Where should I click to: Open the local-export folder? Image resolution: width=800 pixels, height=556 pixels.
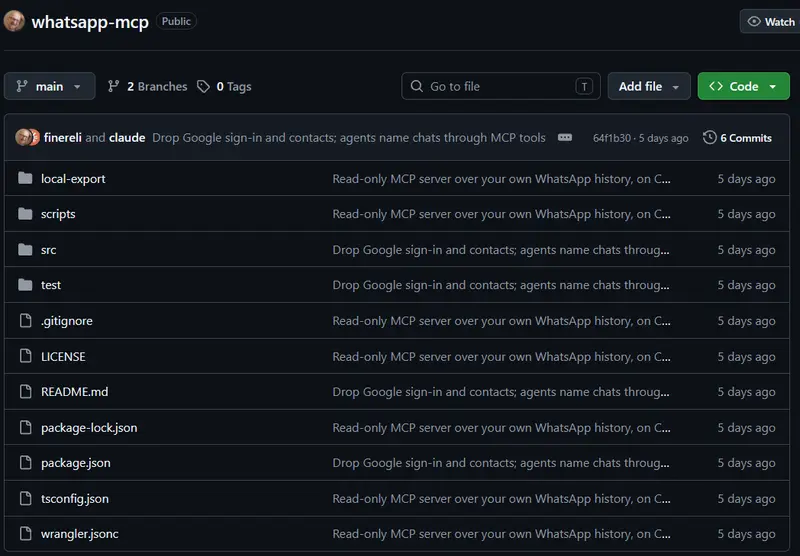click(x=73, y=179)
